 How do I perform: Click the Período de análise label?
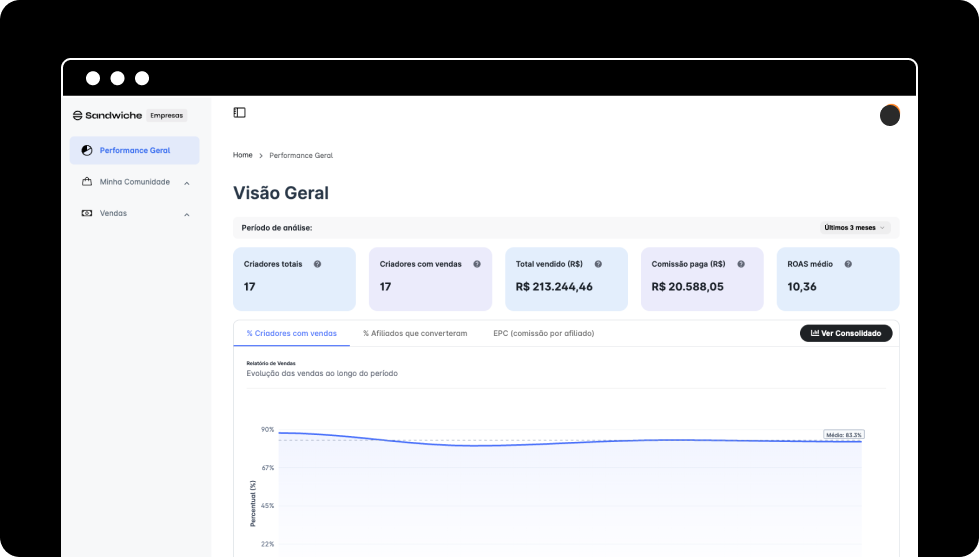[277, 228]
